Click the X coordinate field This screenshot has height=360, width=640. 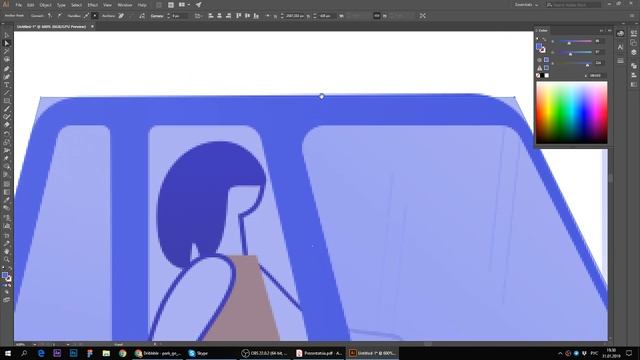(295, 16)
